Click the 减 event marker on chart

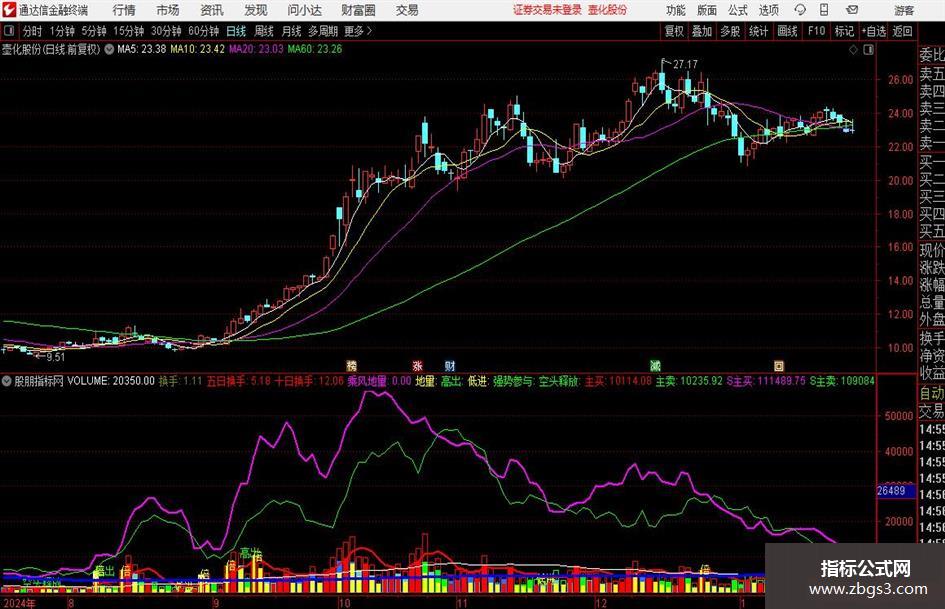click(x=655, y=365)
